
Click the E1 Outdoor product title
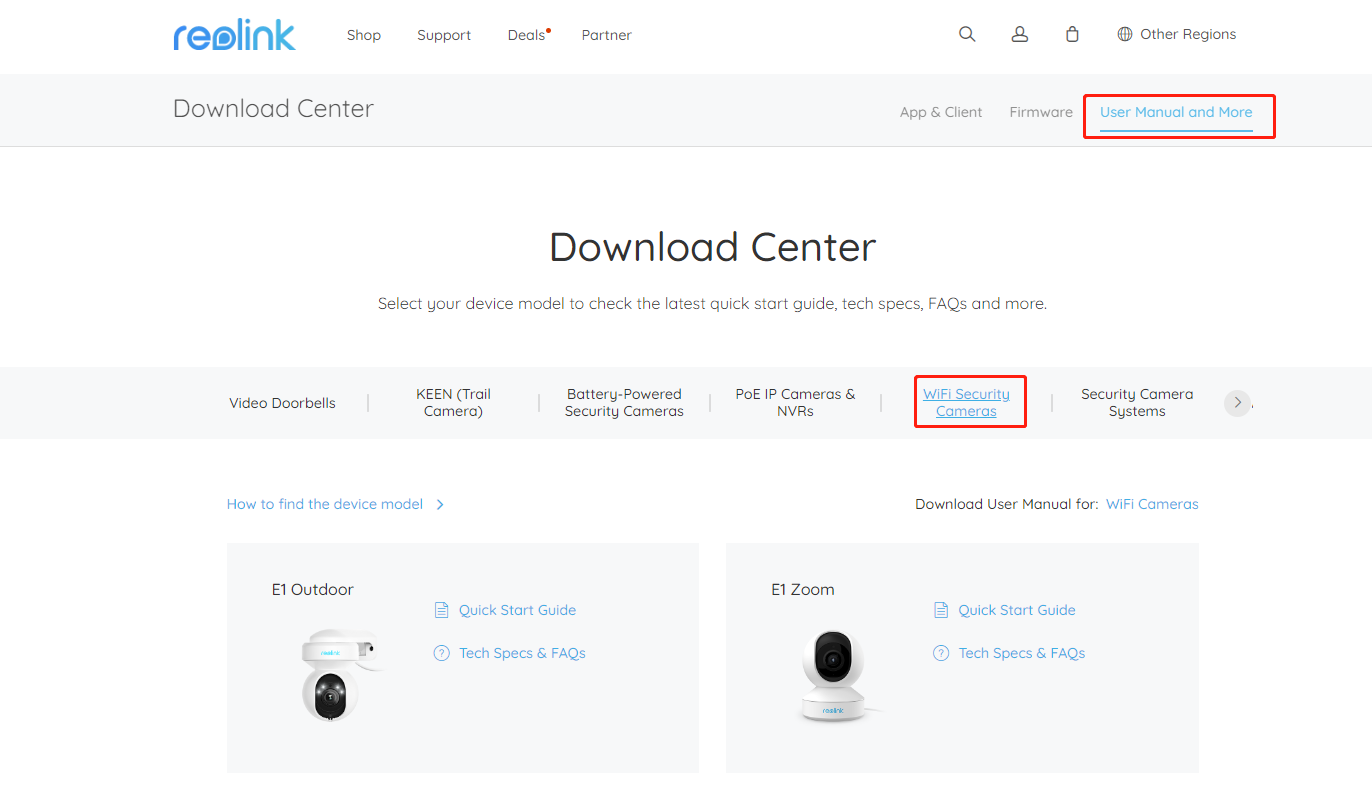coord(313,590)
